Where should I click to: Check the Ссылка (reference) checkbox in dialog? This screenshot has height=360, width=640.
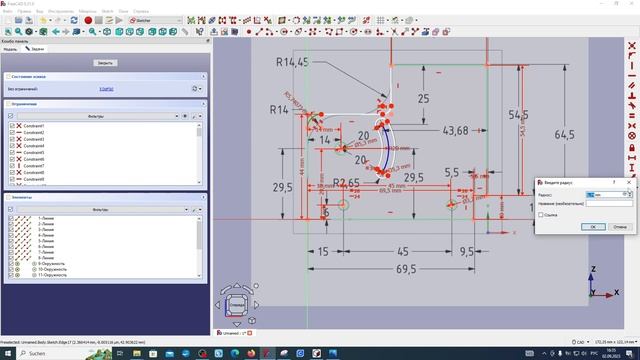(x=541, y=215)
